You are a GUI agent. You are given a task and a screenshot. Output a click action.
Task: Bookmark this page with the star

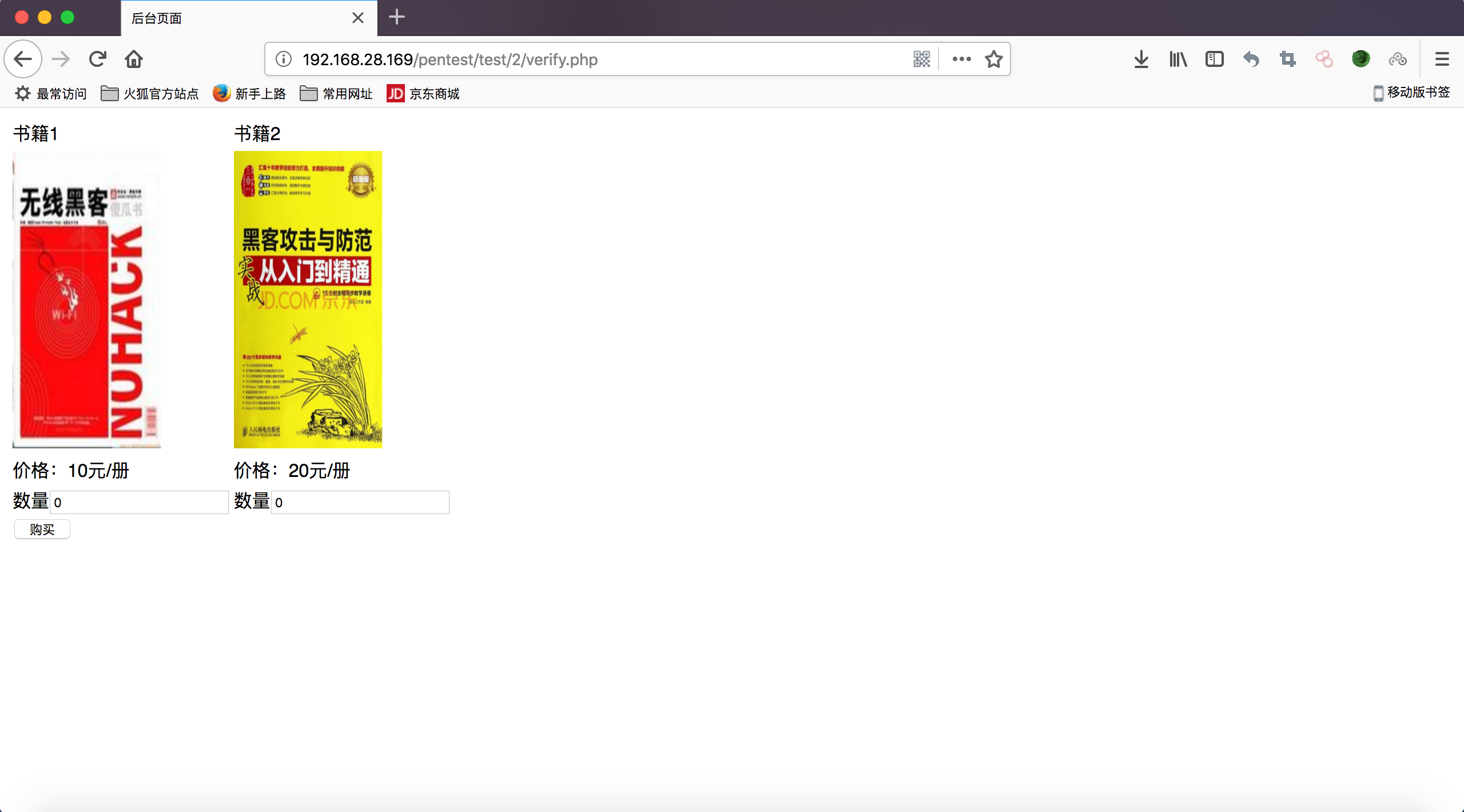(994, 59)
